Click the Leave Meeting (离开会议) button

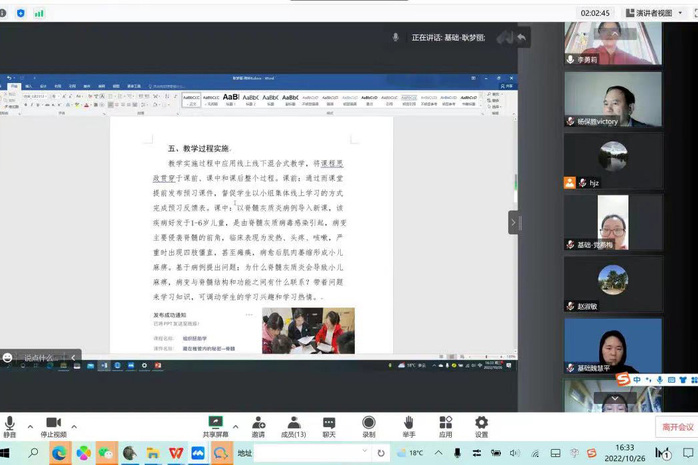pyautogui.click(x=677, y=427)
